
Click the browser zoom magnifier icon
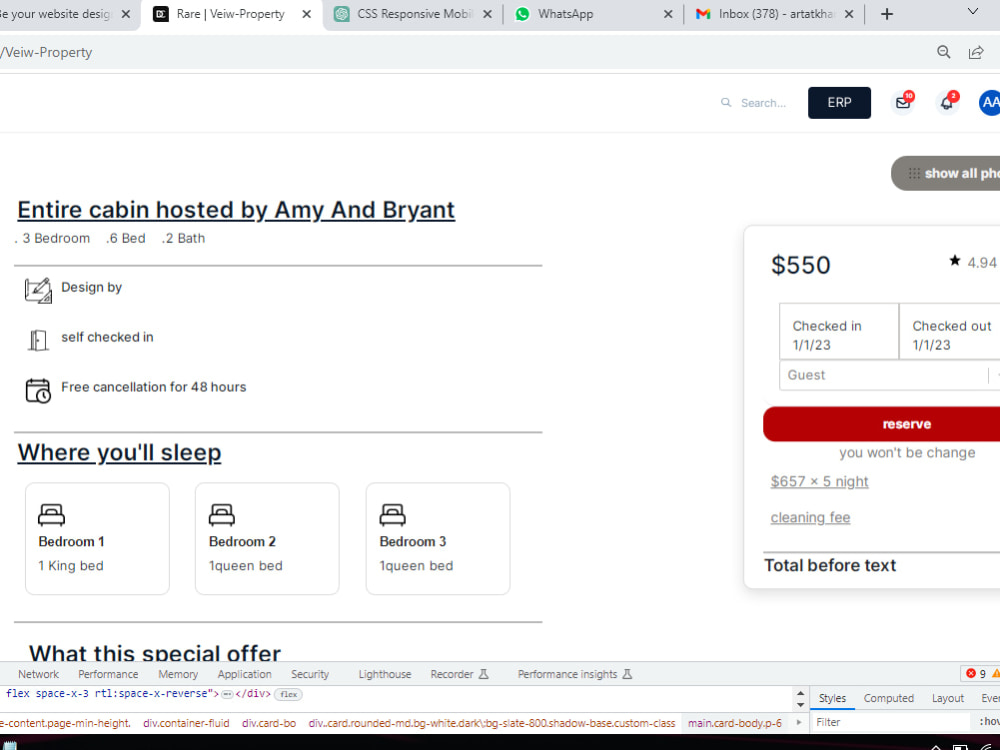point(944,52)
